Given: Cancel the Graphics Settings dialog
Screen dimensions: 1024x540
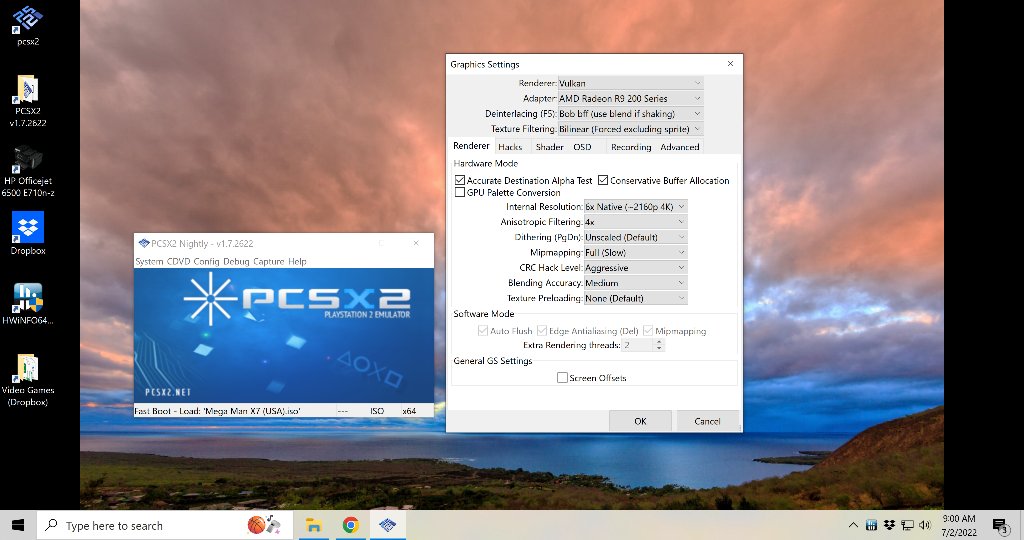Looking at the screenshot, I should (x=707, y=421).
